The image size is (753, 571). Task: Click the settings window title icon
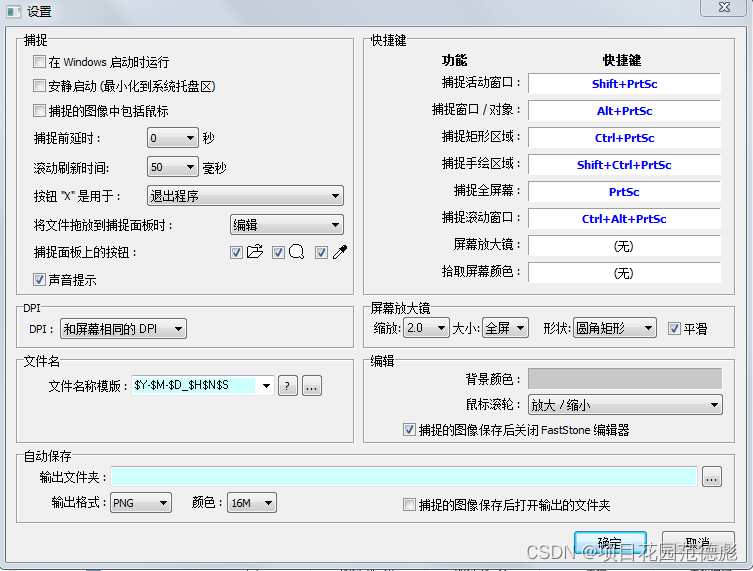click(x=14, y=11)
